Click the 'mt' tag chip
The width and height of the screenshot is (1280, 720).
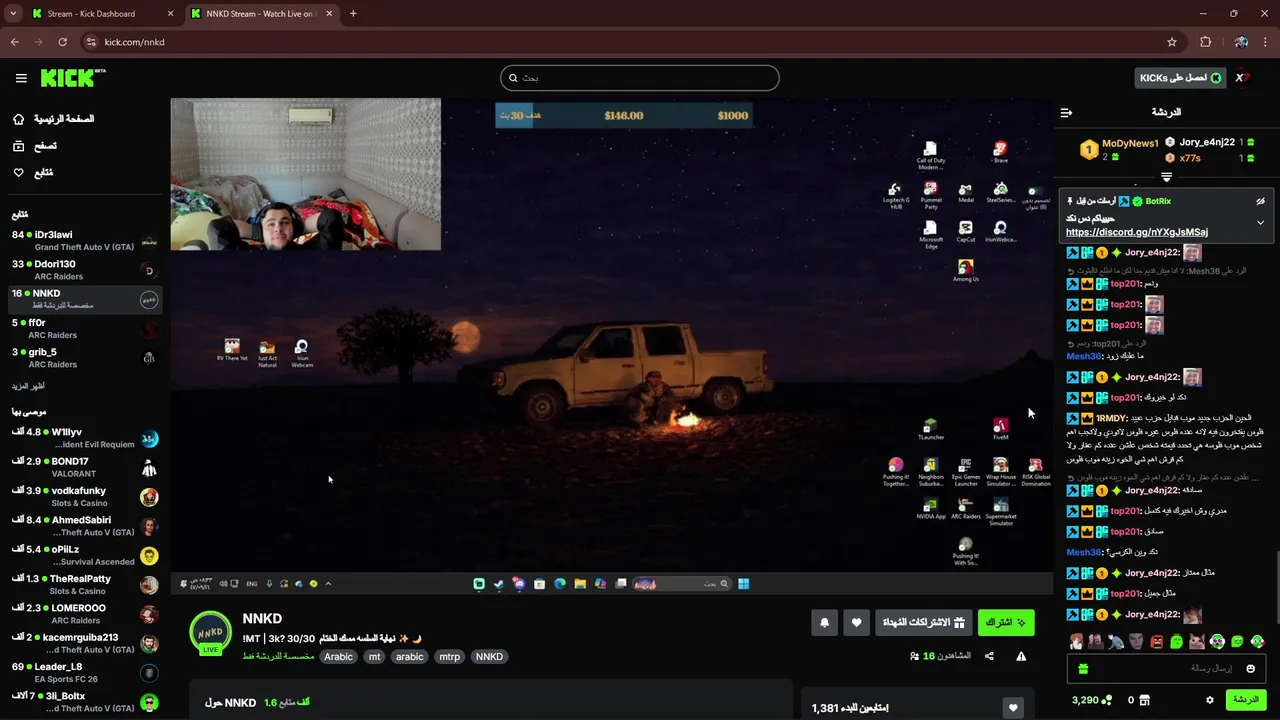point(374,657)
